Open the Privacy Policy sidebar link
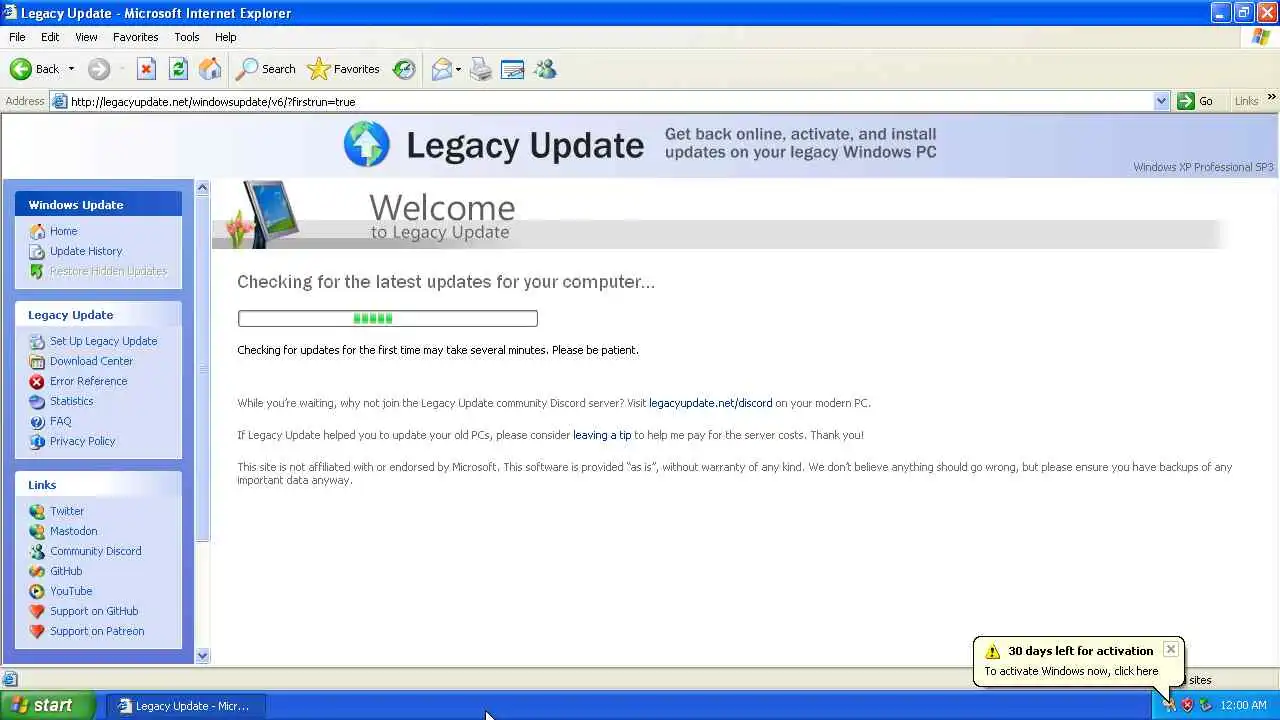 click(82, 441)
